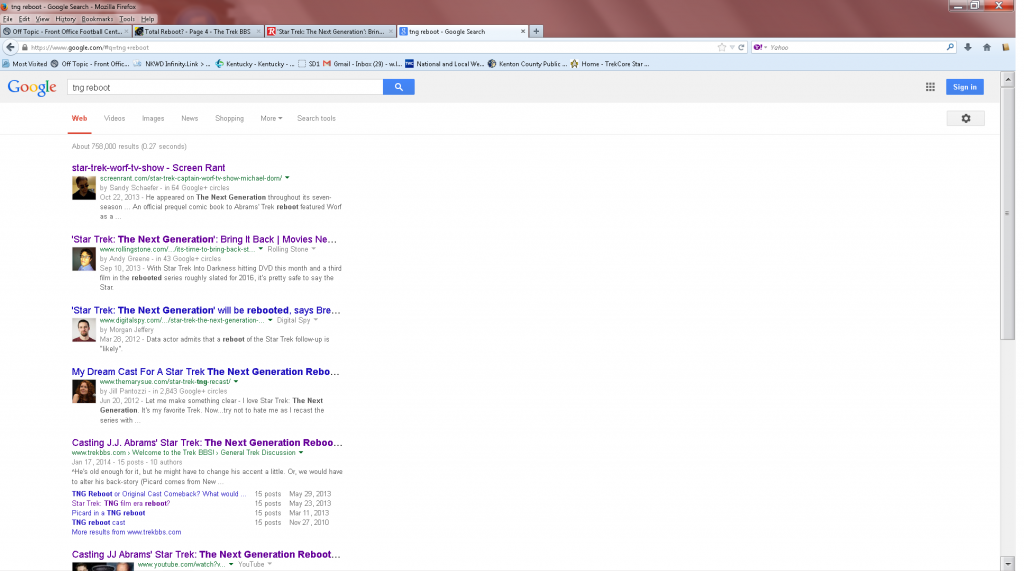Expand the digitalspy.com result URL arrow

point(270,320)
